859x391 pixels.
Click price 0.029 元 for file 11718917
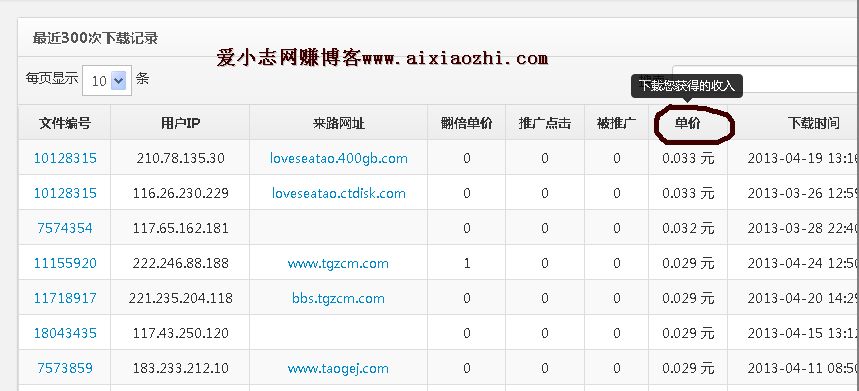(x=688, y=298)
